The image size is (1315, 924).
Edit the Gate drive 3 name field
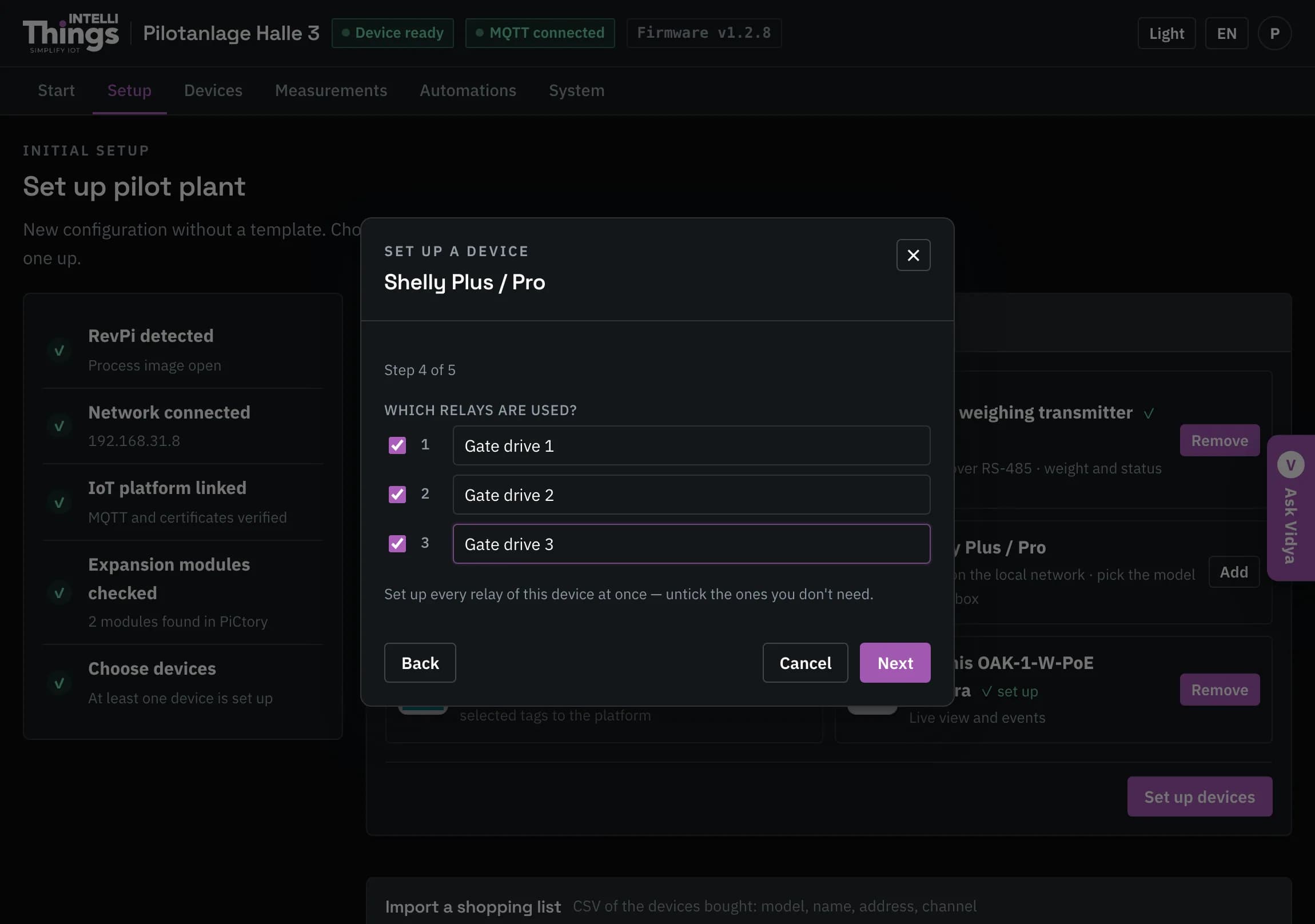pos(691,544)
